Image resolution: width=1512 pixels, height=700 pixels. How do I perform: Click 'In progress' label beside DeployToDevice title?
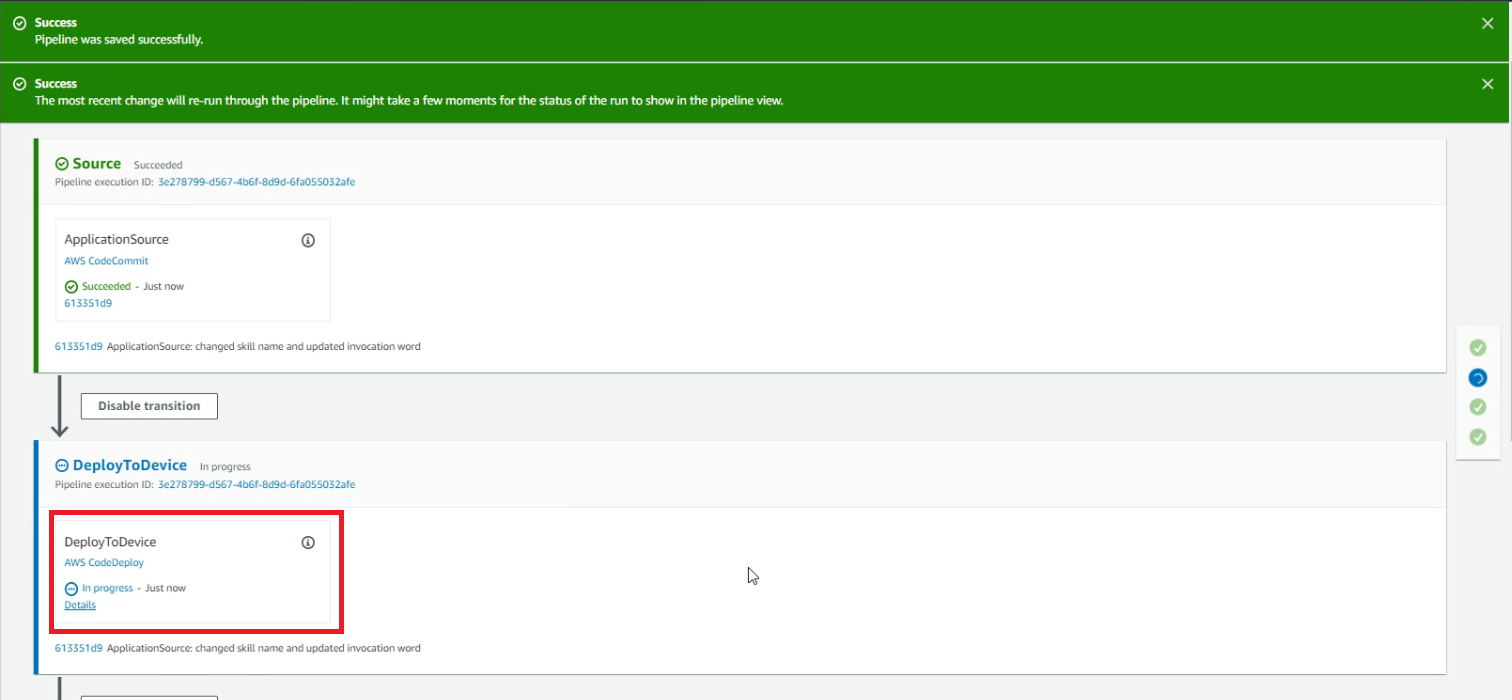click(x=225, y=467)
